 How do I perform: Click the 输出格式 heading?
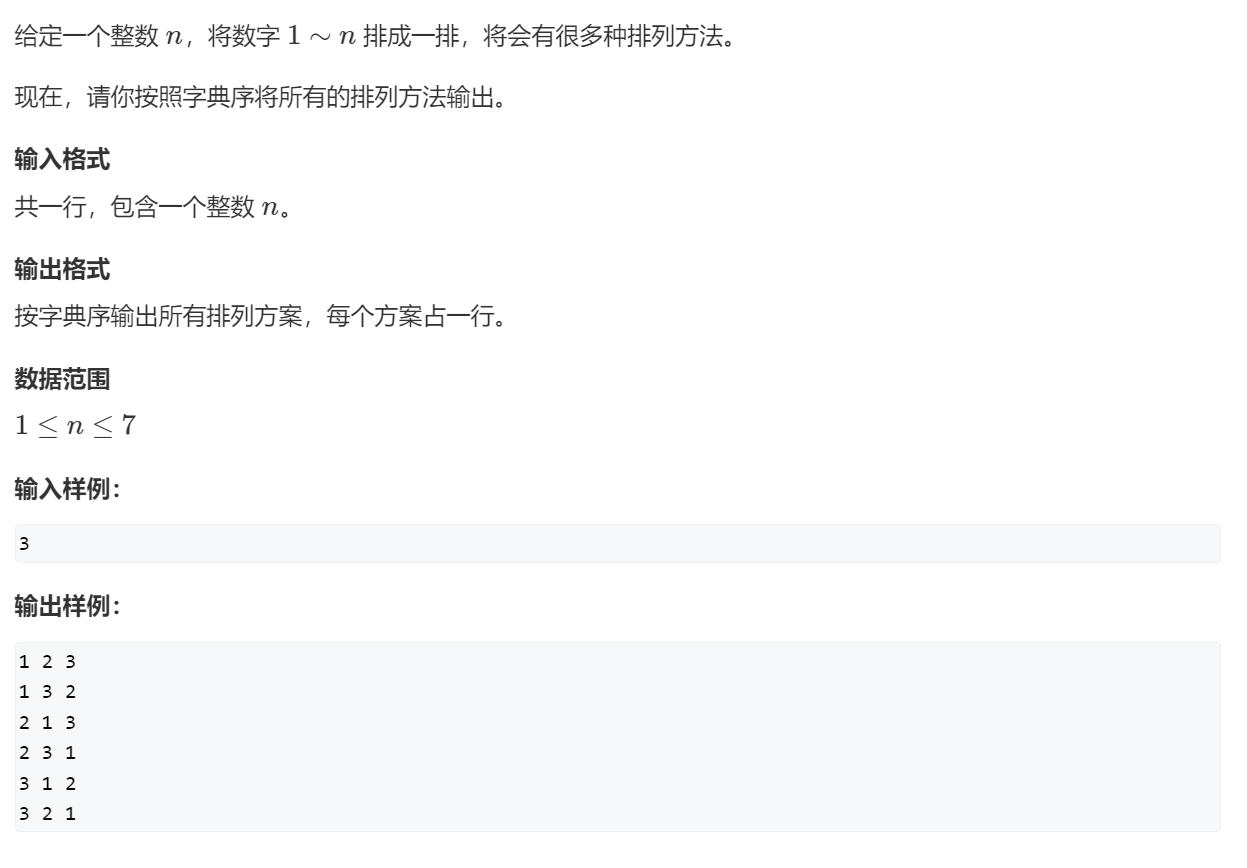(x=62, y=269)
